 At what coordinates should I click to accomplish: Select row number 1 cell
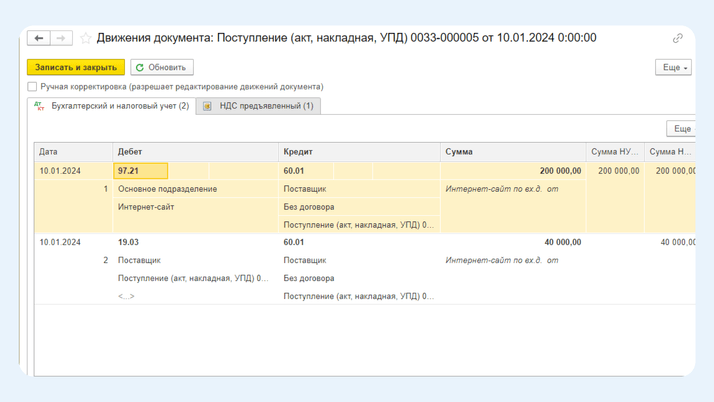[x=106, y=189]
